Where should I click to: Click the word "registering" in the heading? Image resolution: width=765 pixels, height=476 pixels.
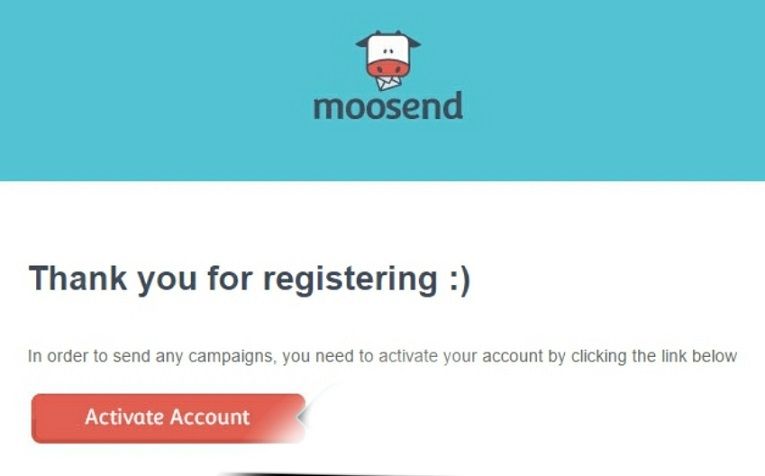tap(350, 281)
